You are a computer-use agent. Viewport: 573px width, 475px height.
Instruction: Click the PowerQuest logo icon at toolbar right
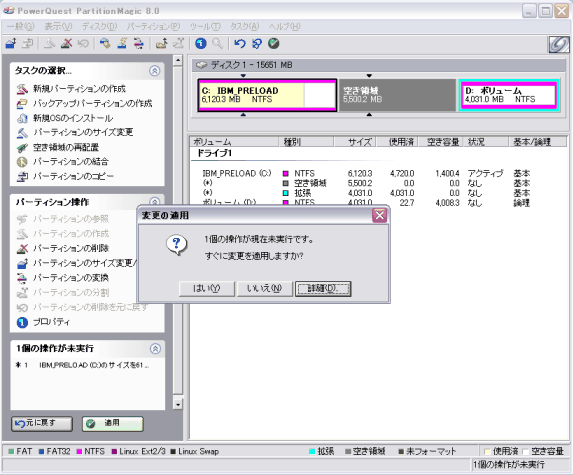click(x=559, y=45)
